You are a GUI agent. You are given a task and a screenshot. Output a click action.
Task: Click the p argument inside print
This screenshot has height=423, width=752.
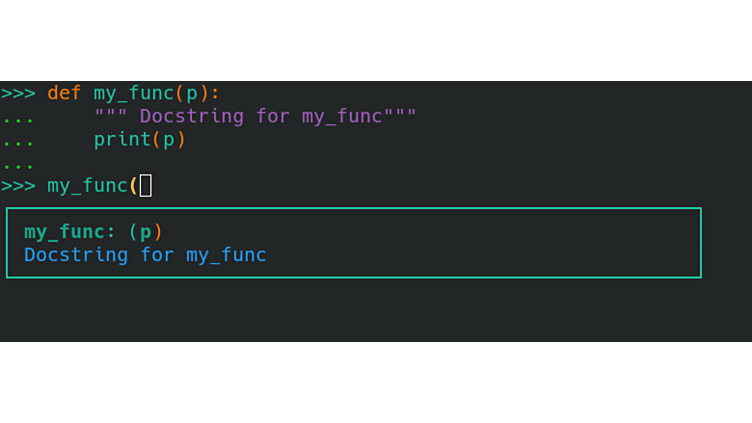tap(168, 140)
